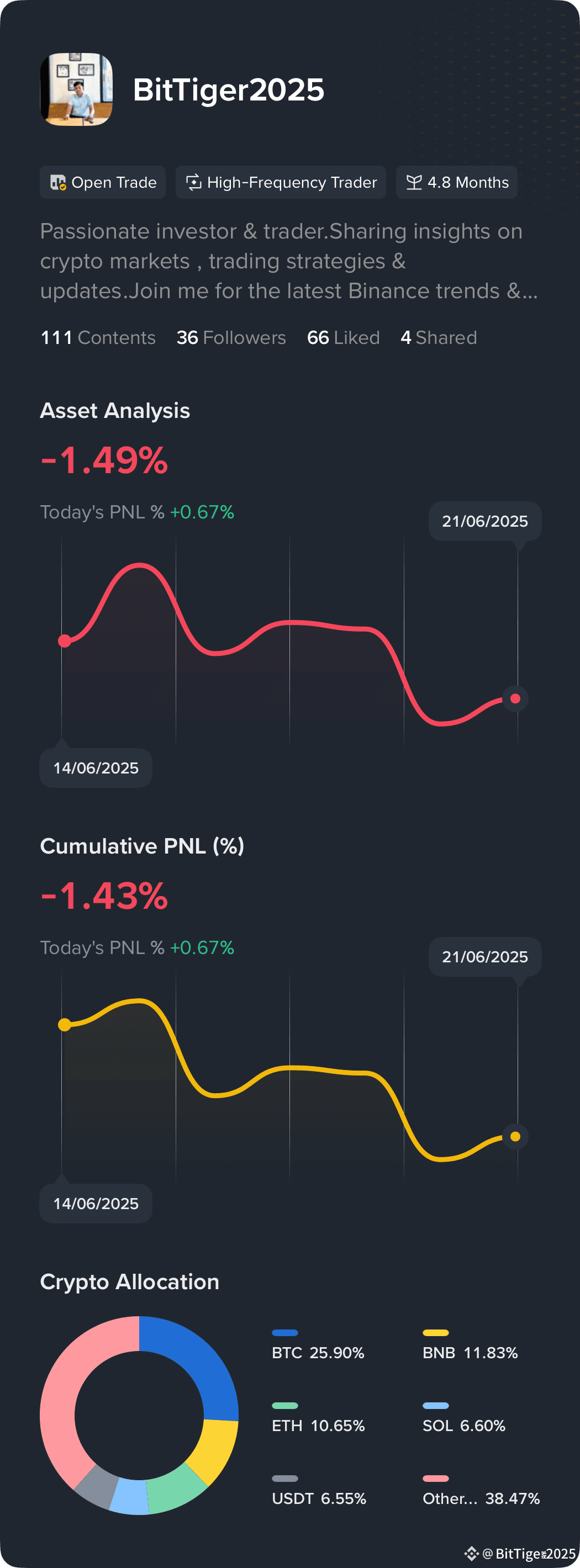This screenshot has width=580, height=1568.
Task: Click the High-Frequency Trader swap icon
Action: (x=193, y=183)
